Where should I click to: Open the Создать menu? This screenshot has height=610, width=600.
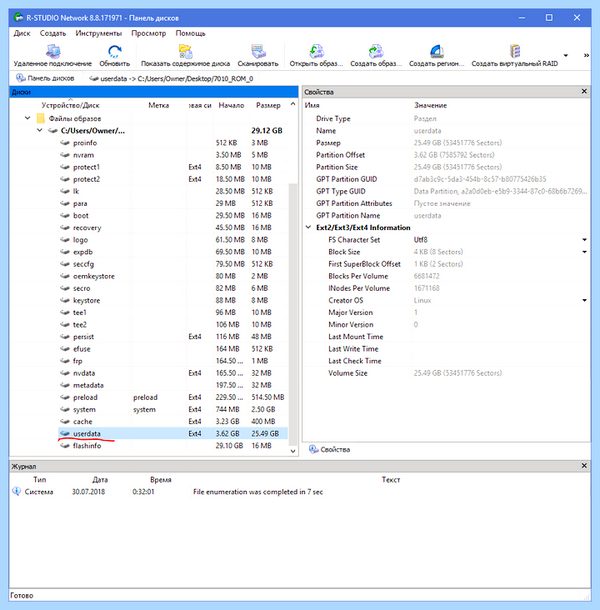click(53, 33)
